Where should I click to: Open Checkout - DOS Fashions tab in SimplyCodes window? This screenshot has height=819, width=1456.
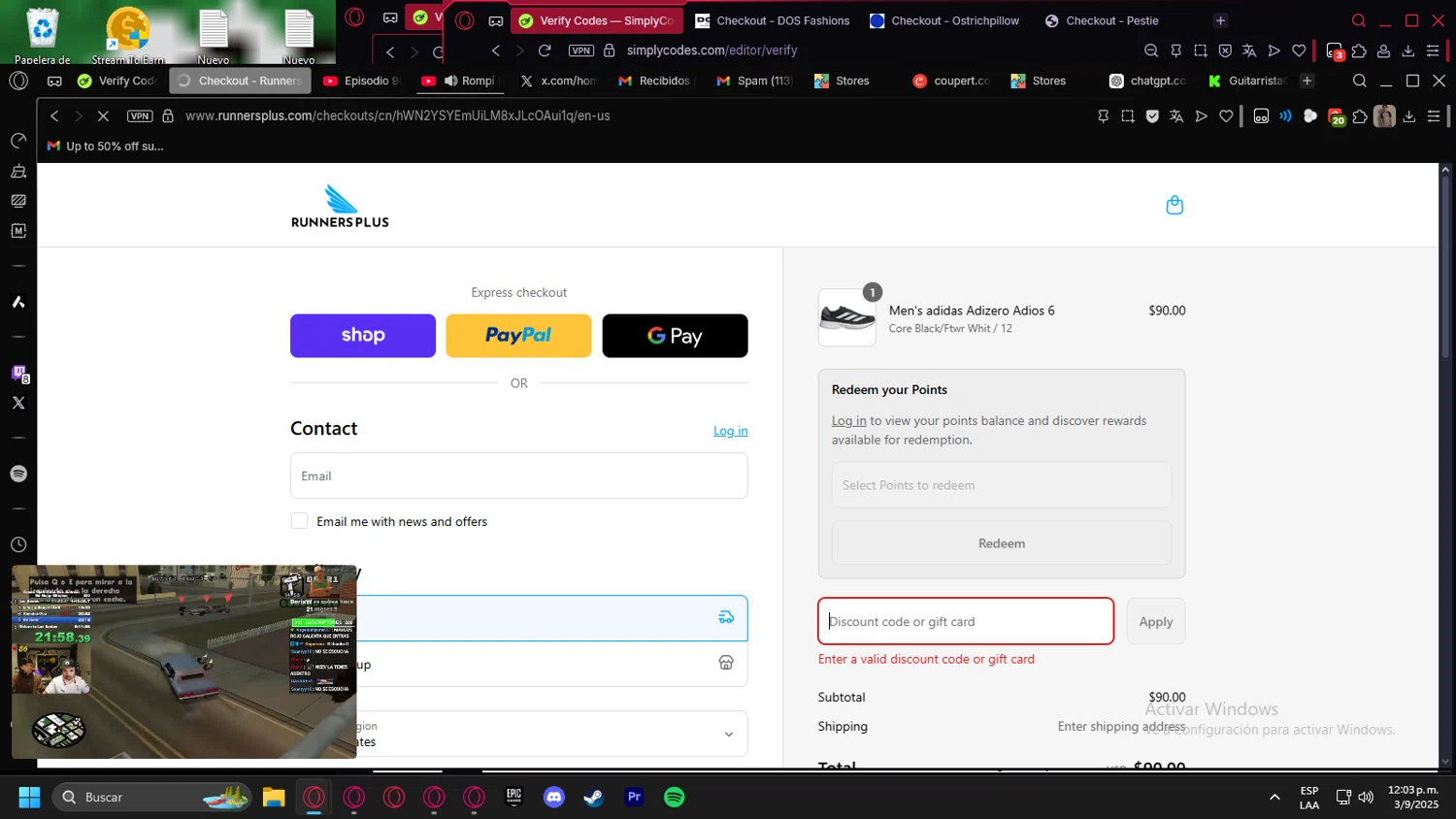tap(773, 20)
